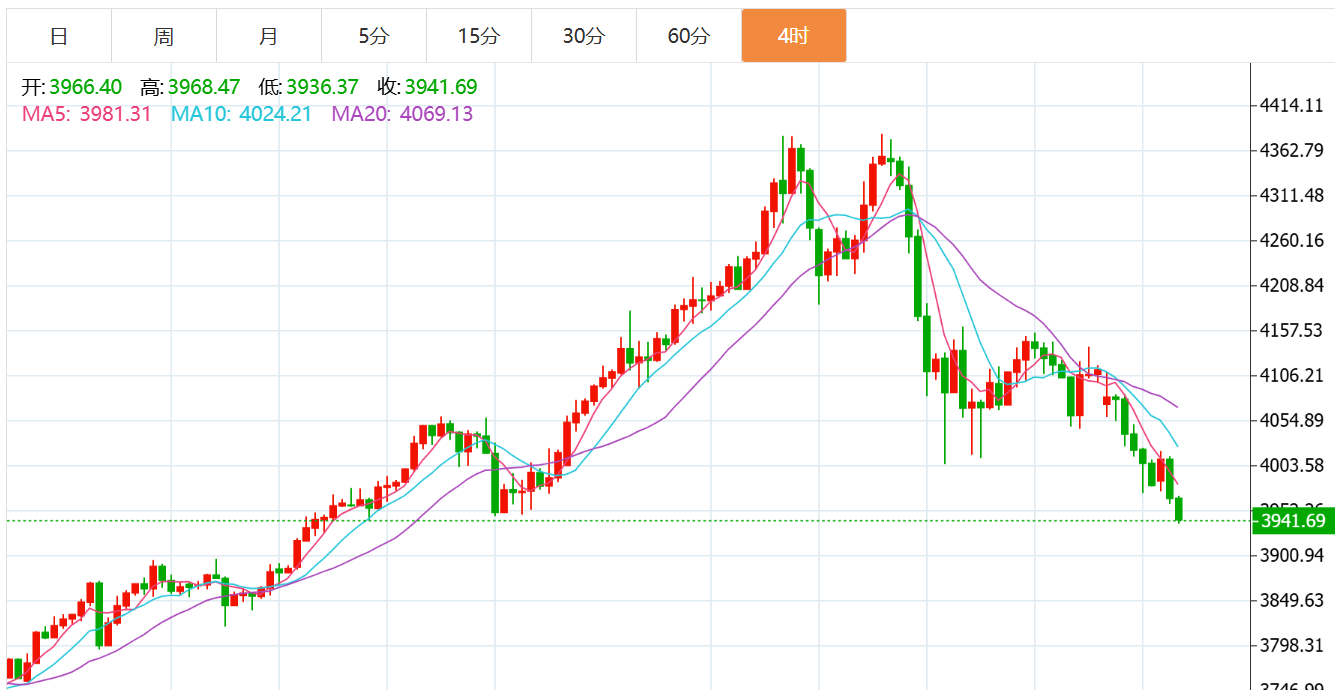Click the highlighted 4时 tab
This screenshot has height=690, width=1335.
(794, 37)
